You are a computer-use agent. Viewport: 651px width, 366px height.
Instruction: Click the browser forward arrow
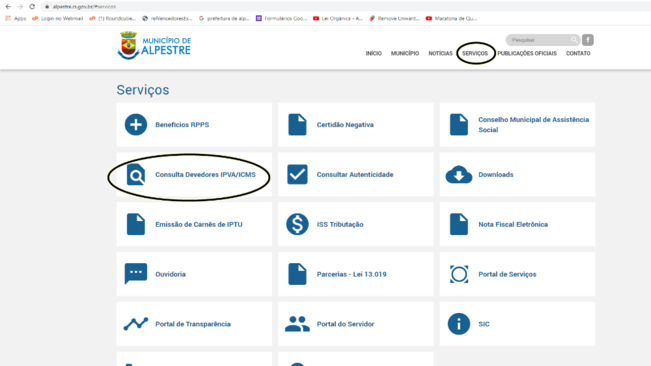(20, 6)
